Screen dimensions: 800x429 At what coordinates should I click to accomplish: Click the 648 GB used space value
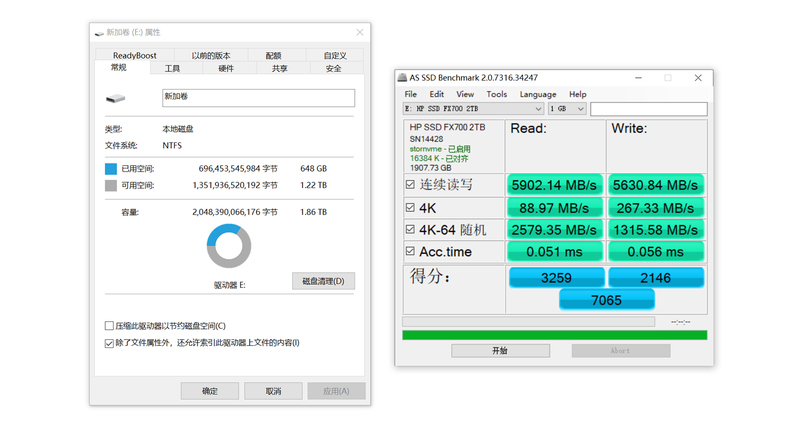[313, 169]
